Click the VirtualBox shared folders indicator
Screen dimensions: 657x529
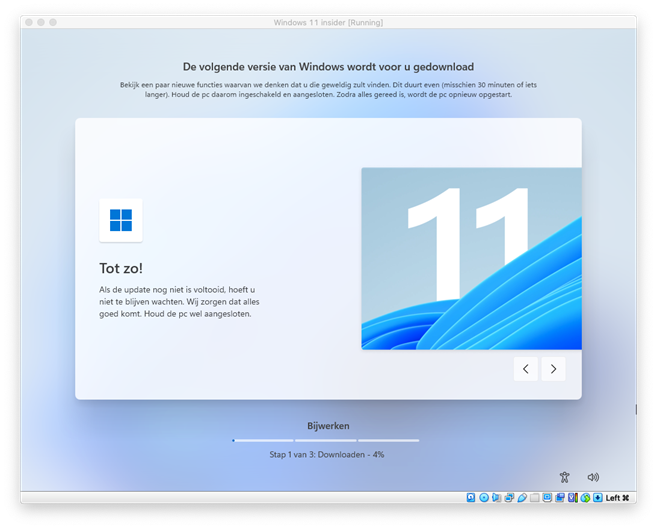click(x=534, y=498)
